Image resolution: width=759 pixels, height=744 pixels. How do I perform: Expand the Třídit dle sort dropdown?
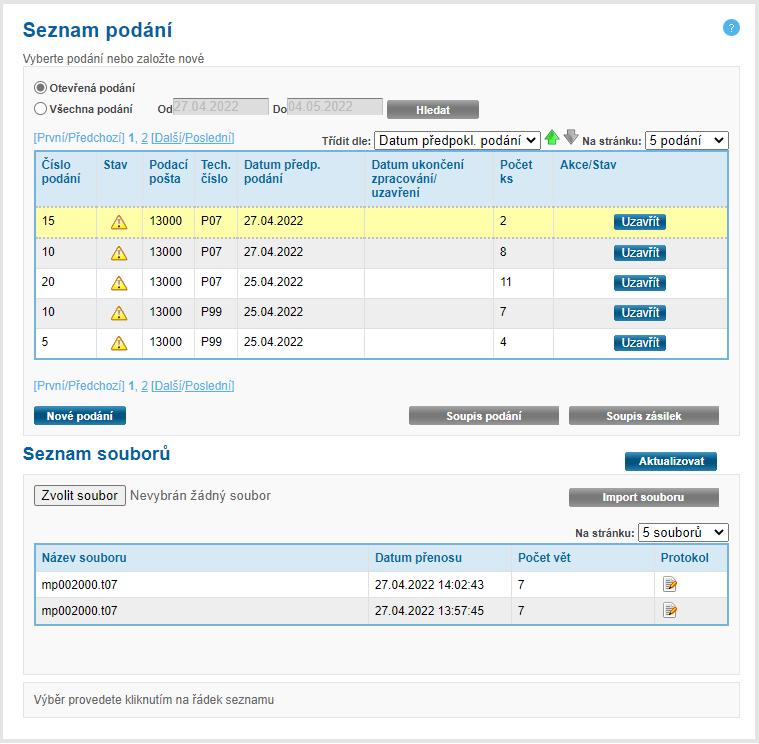pos(458,140)
